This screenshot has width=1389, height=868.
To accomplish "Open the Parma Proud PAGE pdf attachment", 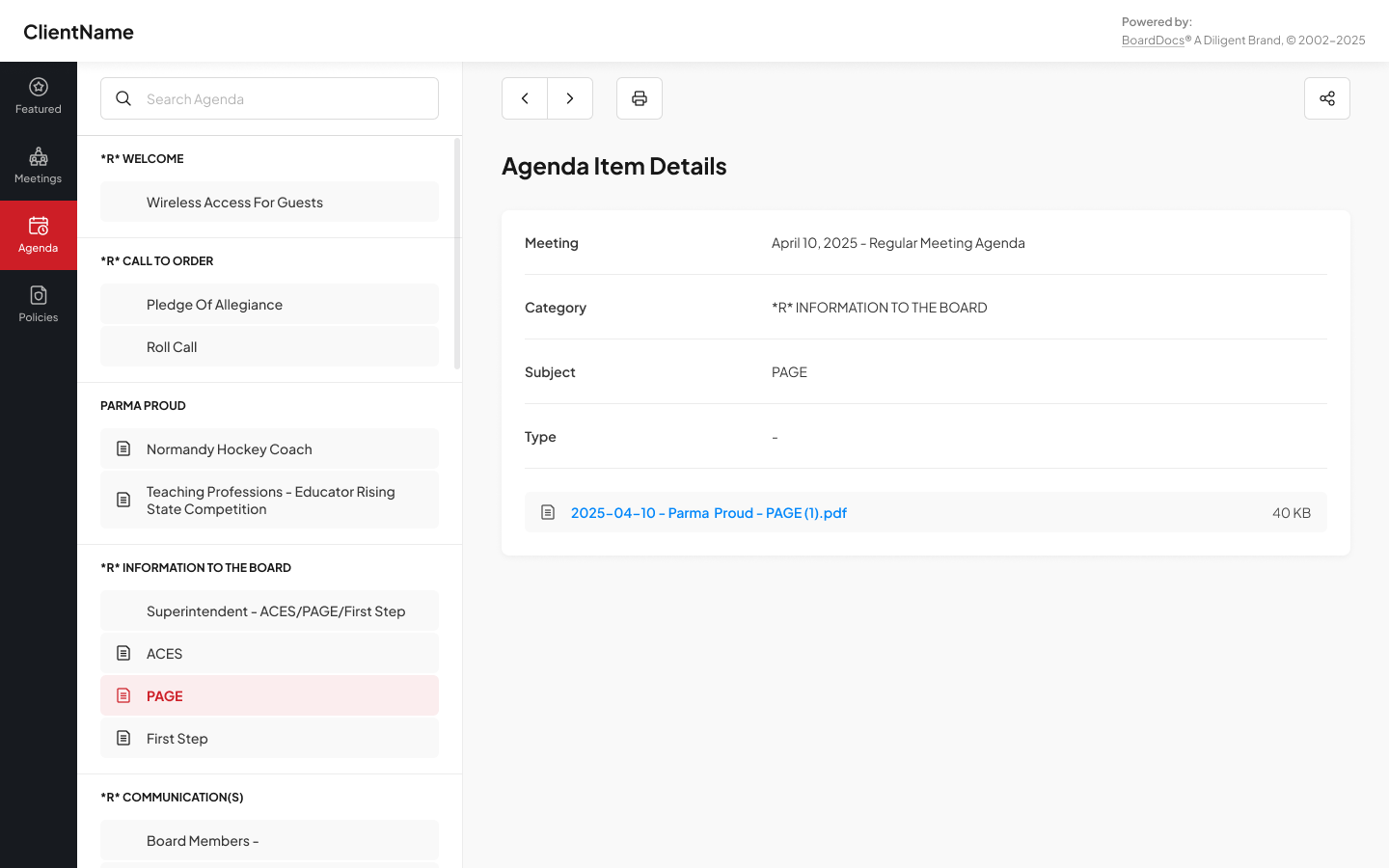I will 709,512.
